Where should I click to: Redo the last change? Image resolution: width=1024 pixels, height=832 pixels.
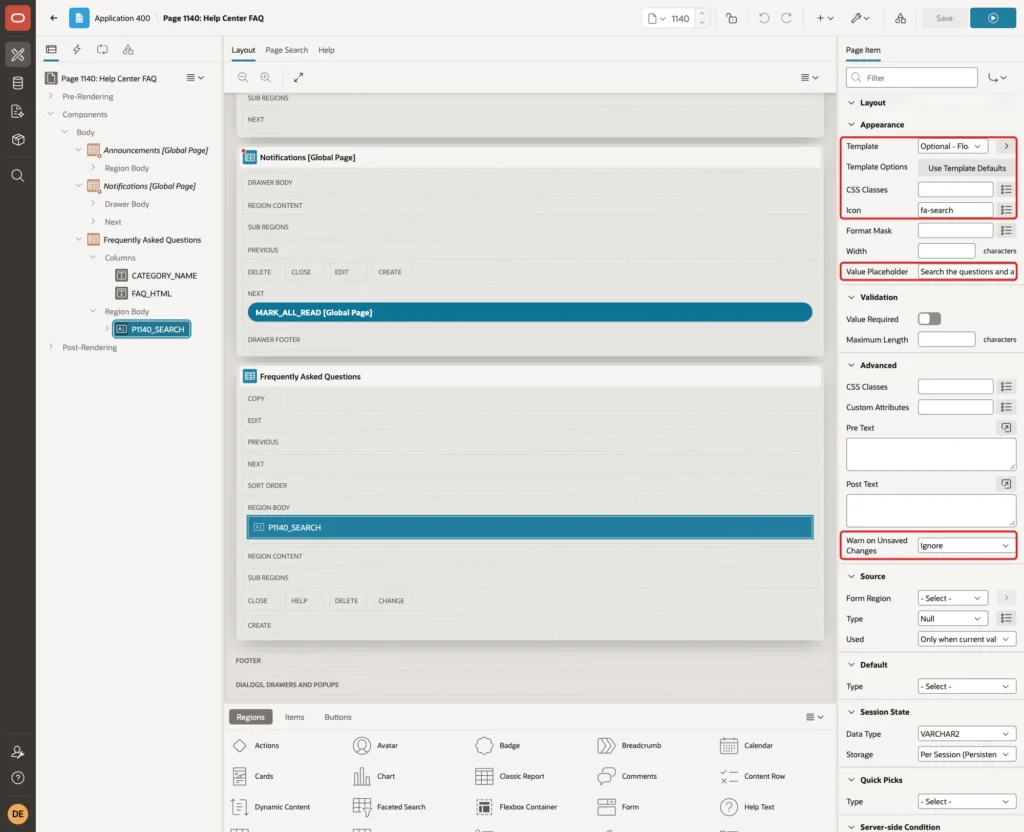tap(786, 18)
